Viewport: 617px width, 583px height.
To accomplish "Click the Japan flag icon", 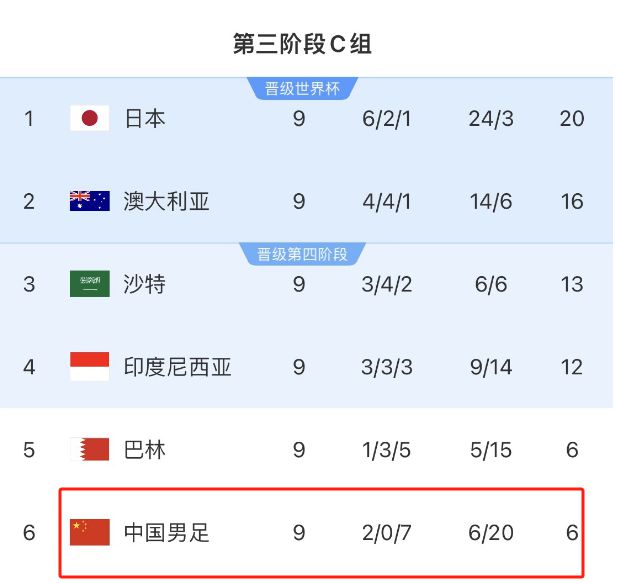I will click(x=89, y=119).
